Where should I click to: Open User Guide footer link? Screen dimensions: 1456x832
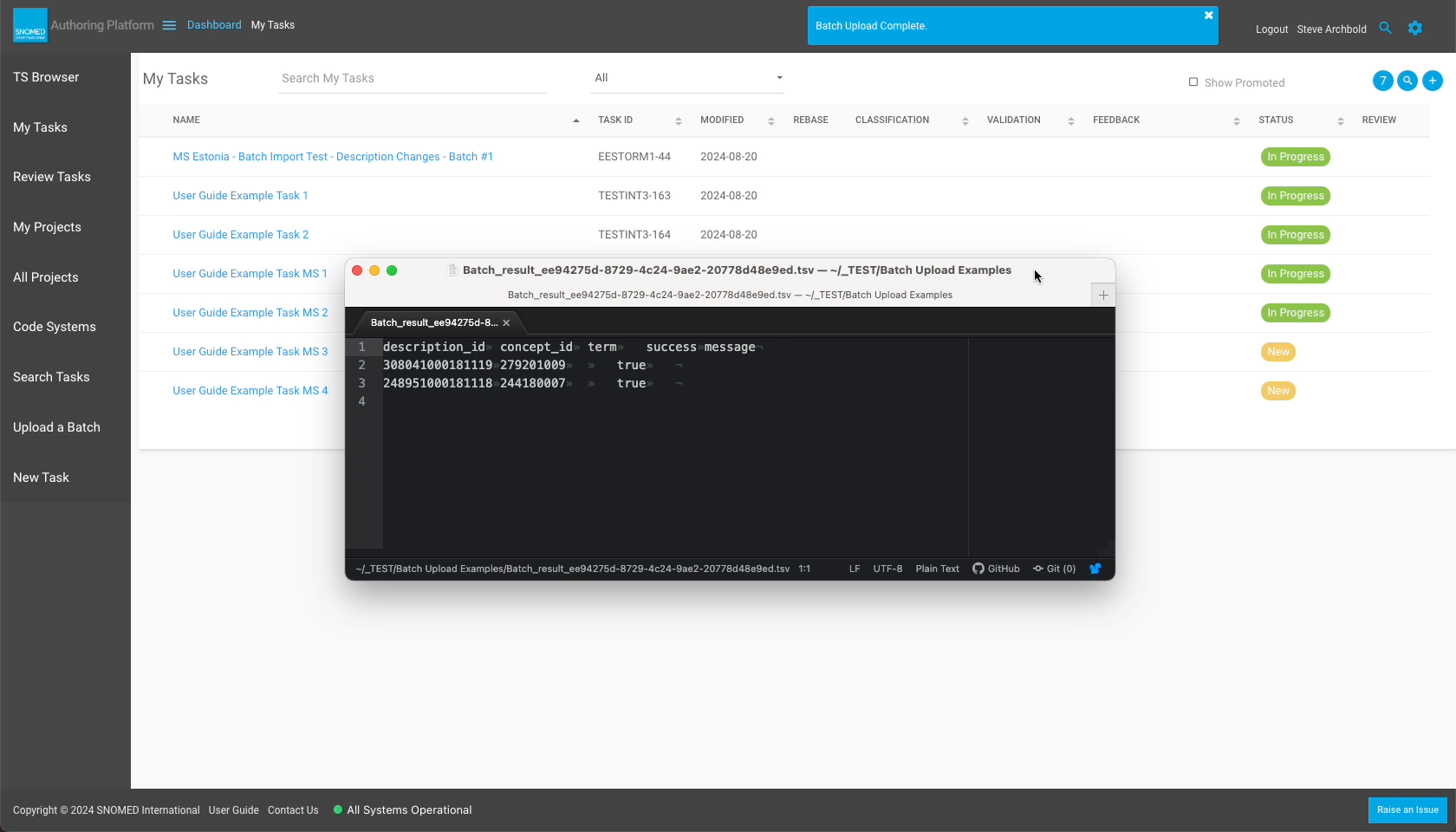click(x=233, y=810)
